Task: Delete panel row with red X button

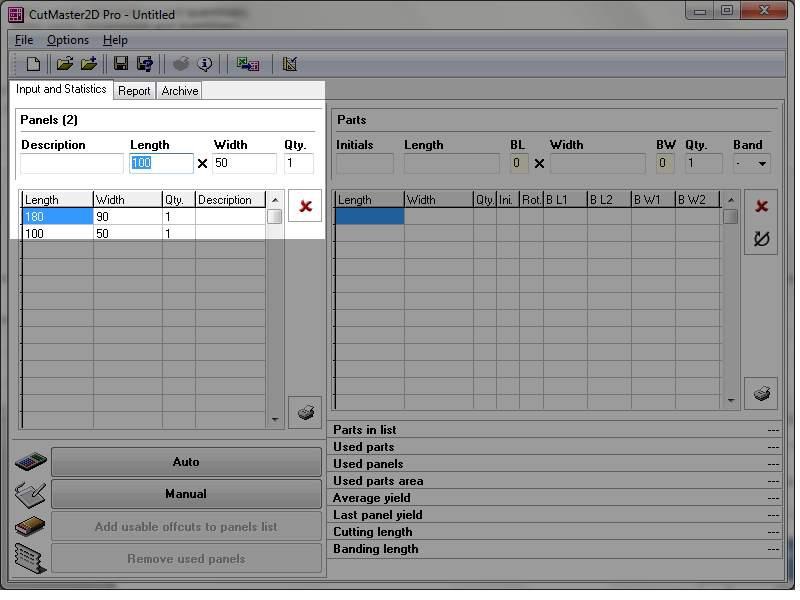Action: [x=305, y=206]
